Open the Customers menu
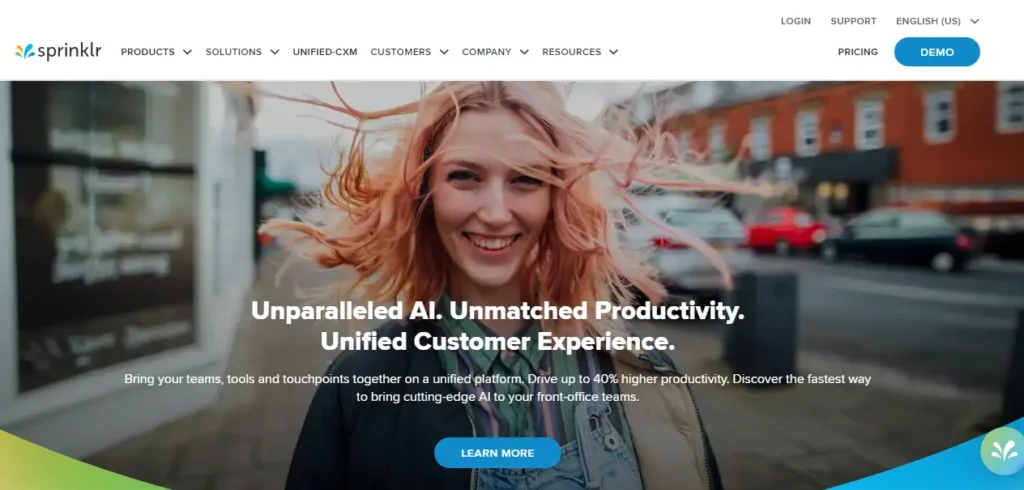1024x490 pixels. coord(401,52)
